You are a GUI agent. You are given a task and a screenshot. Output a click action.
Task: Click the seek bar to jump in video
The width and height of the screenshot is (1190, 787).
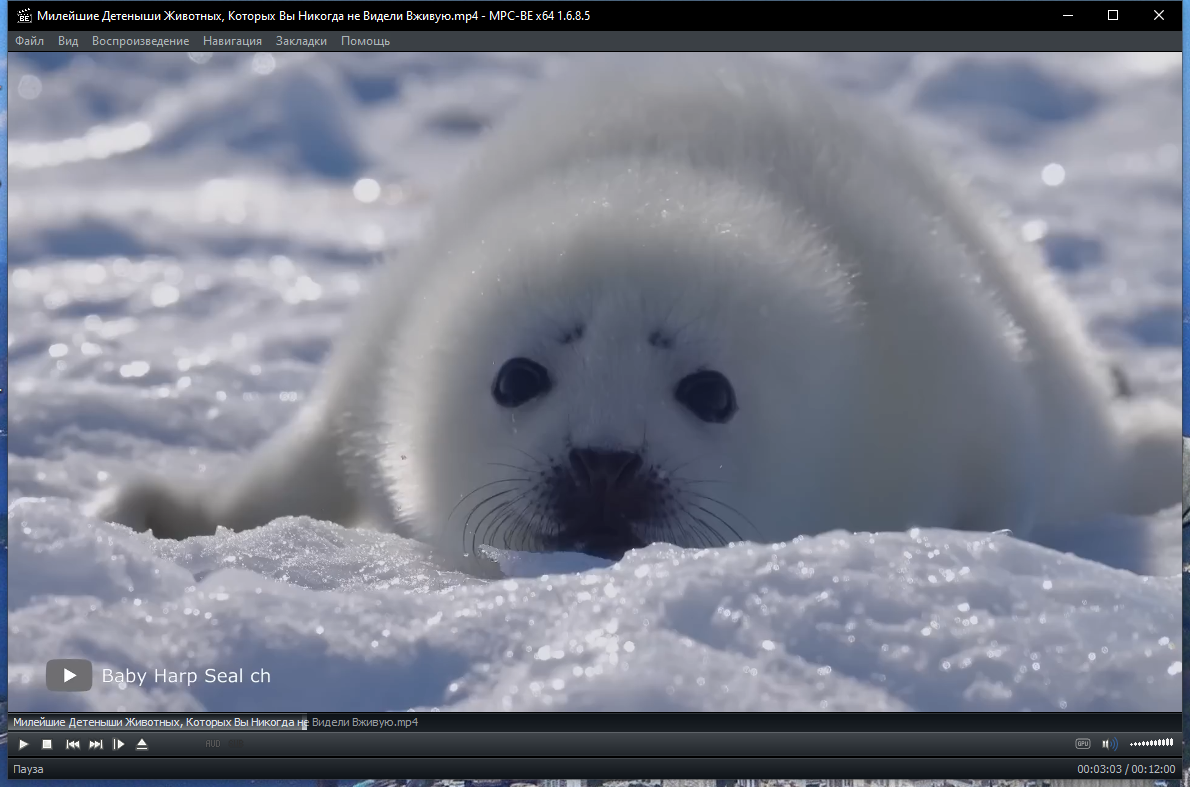tap(600, 722)
